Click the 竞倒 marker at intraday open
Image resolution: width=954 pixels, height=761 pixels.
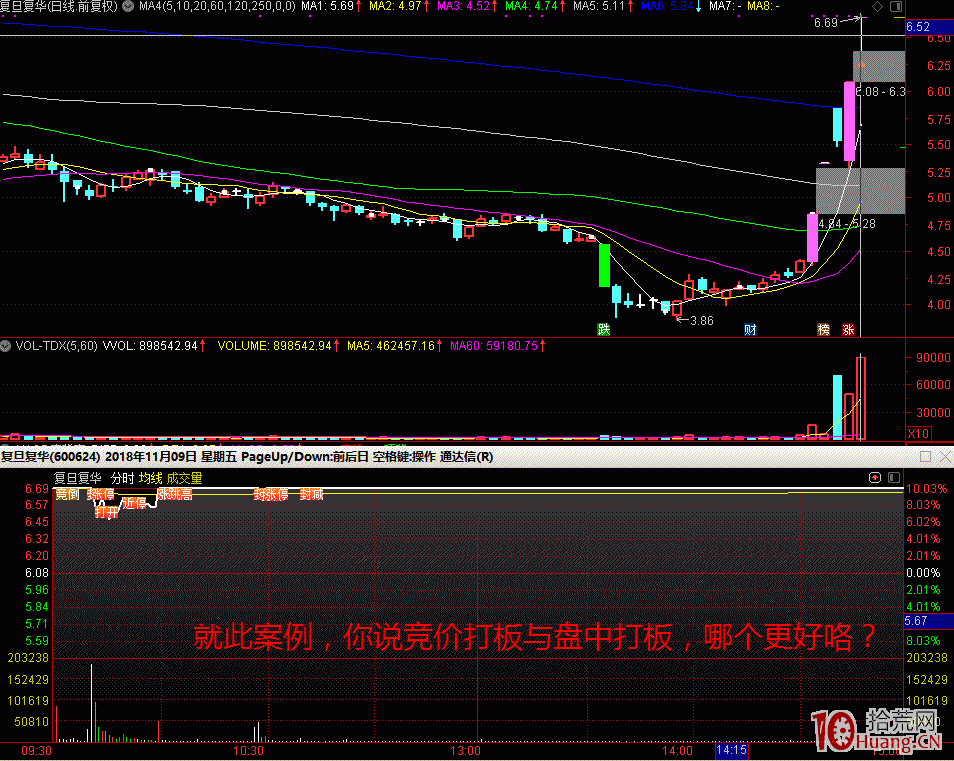pos(68,494)
